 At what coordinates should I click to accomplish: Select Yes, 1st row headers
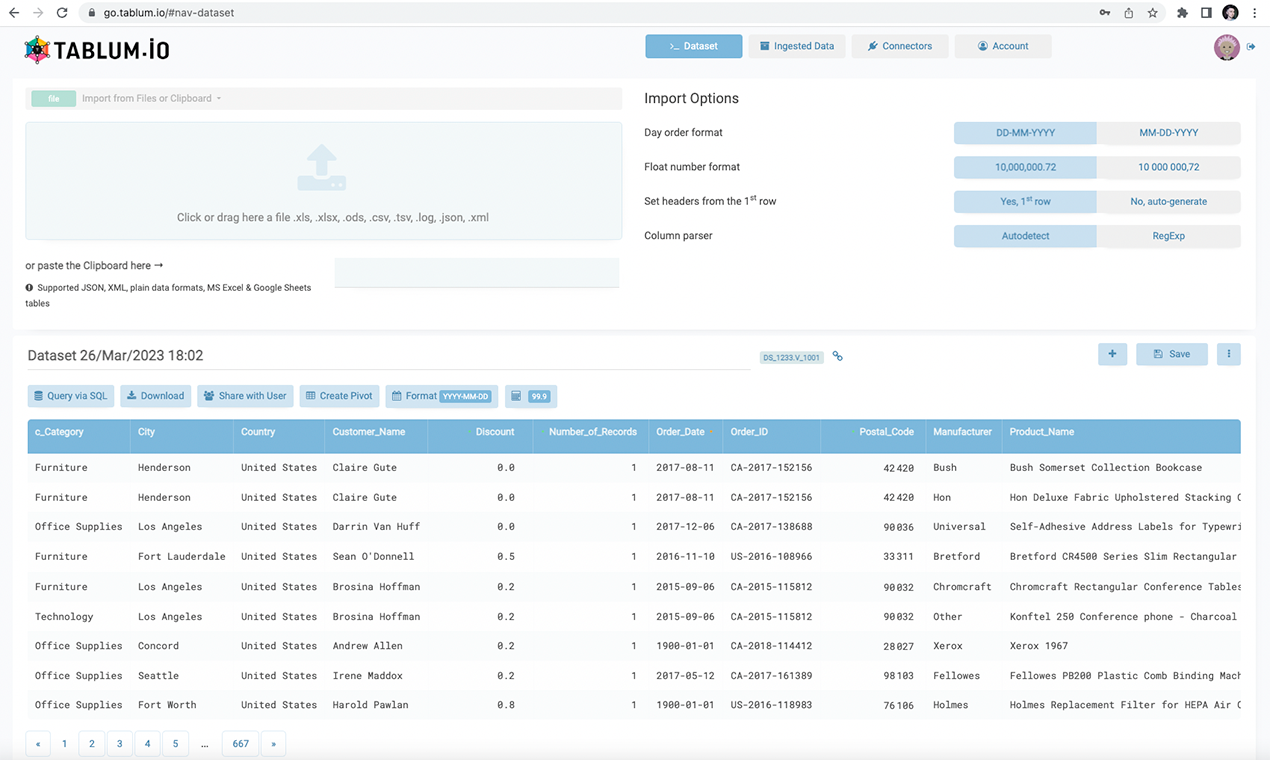coord(1025,201)
